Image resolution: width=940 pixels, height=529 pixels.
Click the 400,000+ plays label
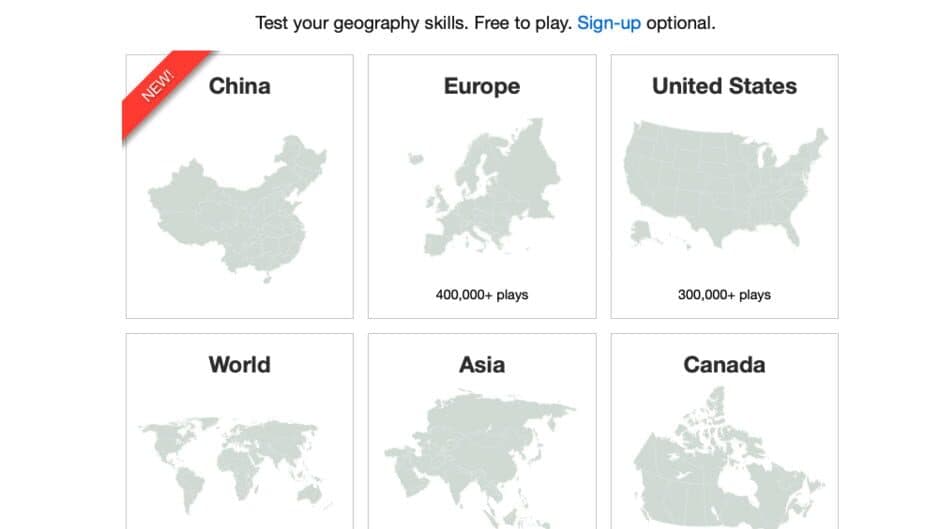482,295
